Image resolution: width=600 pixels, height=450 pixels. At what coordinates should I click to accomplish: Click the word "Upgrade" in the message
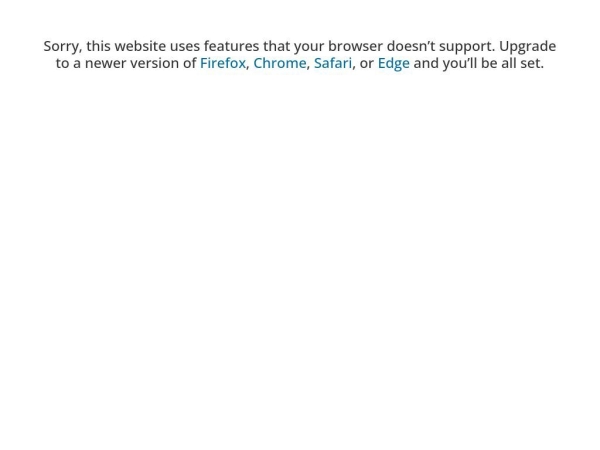click(527, 46)
